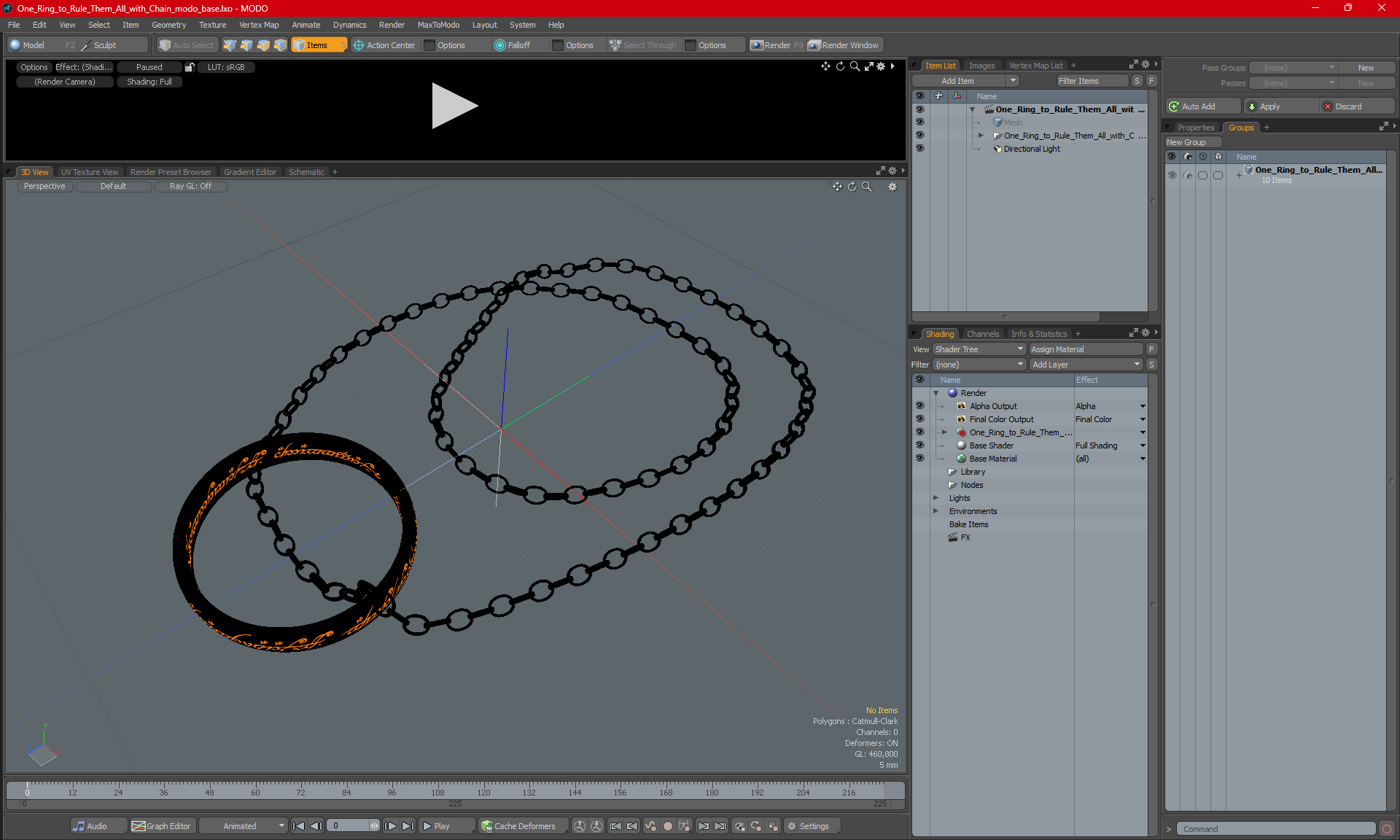
Task: Select Materials selection mode icon
Action: (x=280, y=45)
